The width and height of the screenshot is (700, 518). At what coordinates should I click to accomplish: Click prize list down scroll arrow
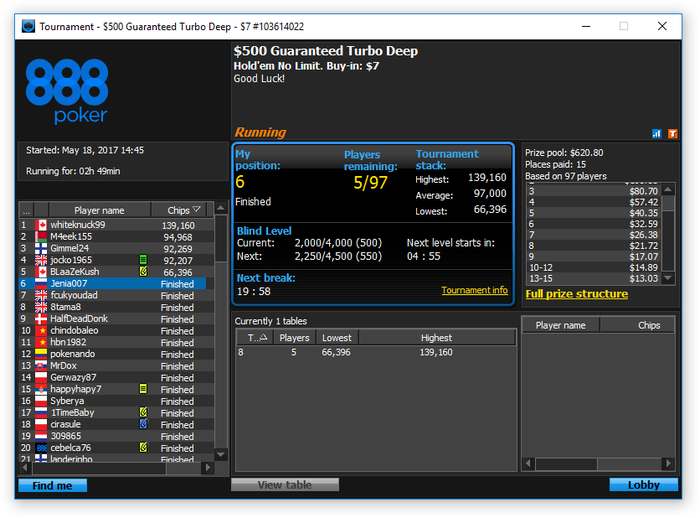click(x=668, y=278)
